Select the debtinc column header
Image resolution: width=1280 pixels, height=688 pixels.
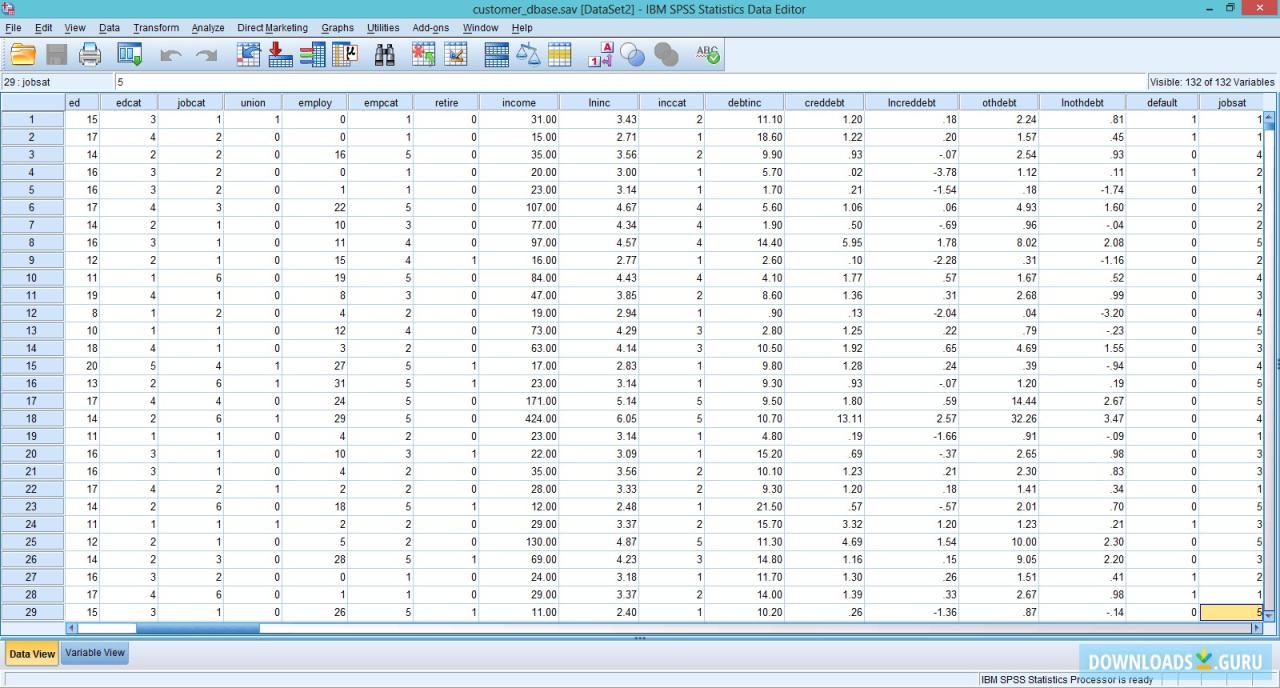[744, 102]
